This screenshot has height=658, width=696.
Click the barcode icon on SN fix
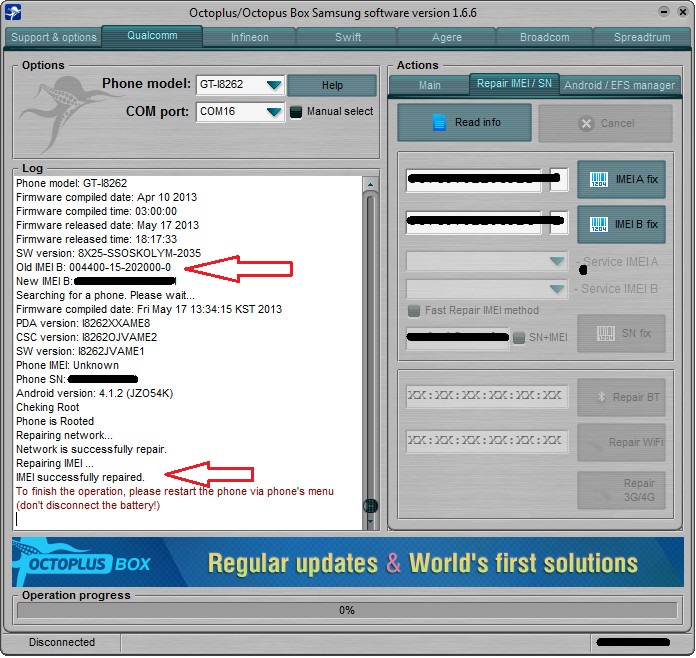pos(605,333)
